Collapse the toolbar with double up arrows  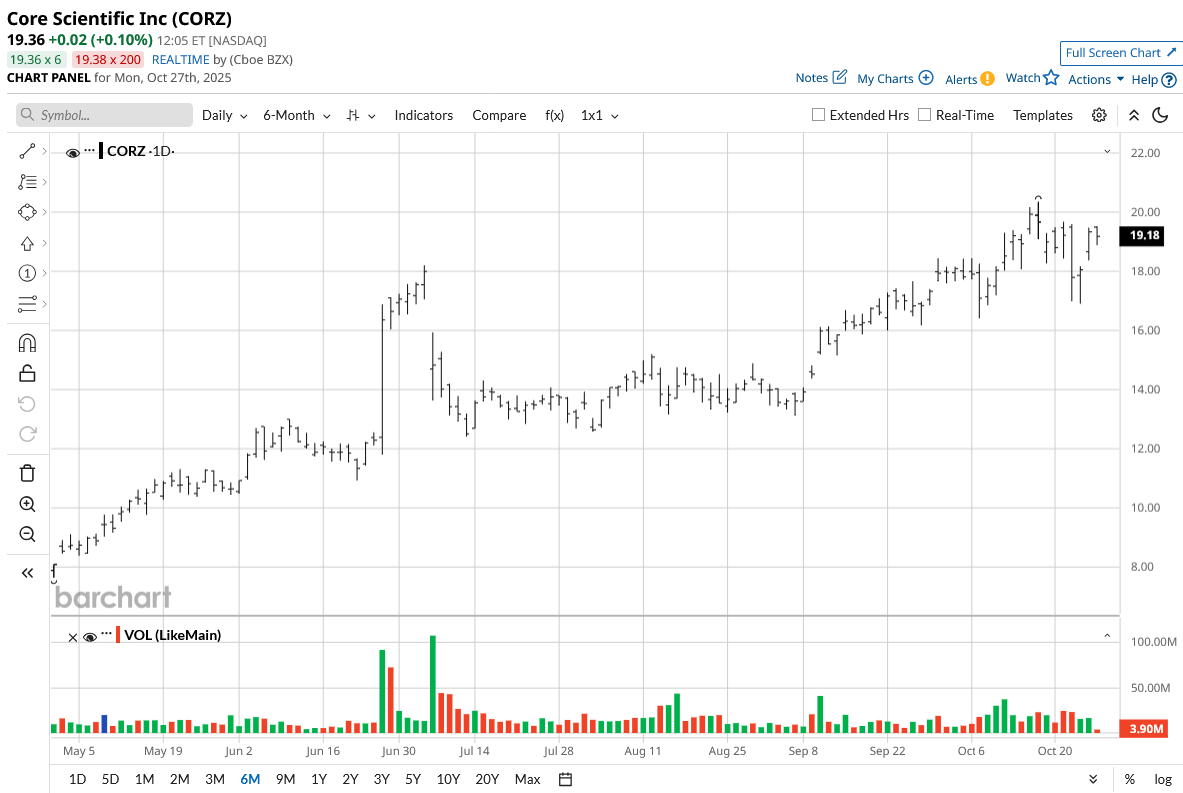click(1134, 115)
